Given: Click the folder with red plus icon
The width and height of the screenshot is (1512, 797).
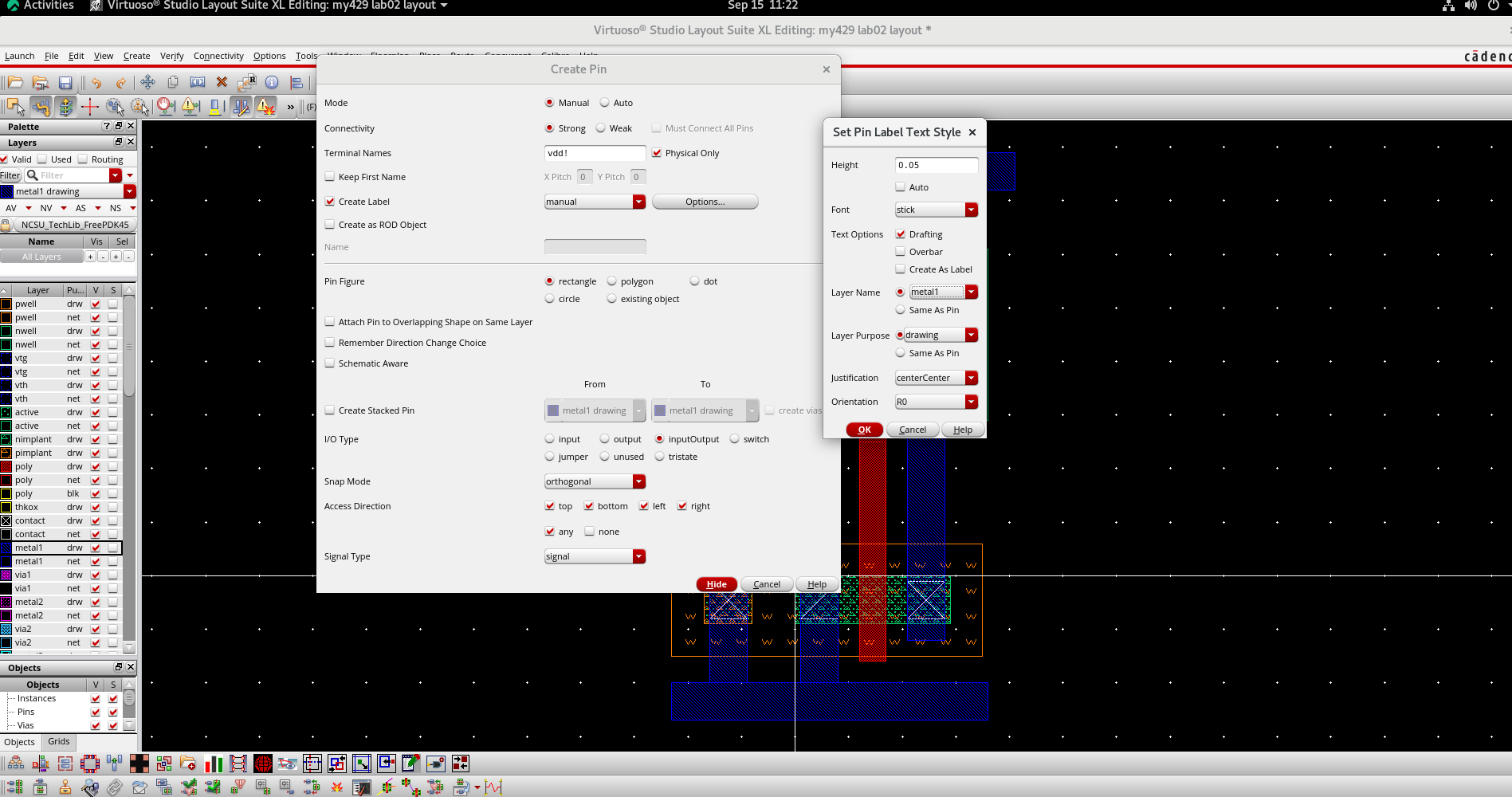Looking at the screenshot, I should point(188,764).
